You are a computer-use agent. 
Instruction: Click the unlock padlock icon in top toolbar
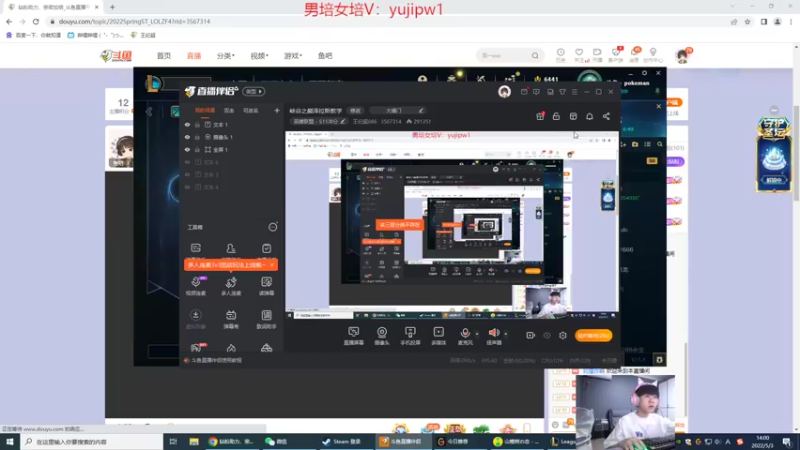(x=556, y=116)
